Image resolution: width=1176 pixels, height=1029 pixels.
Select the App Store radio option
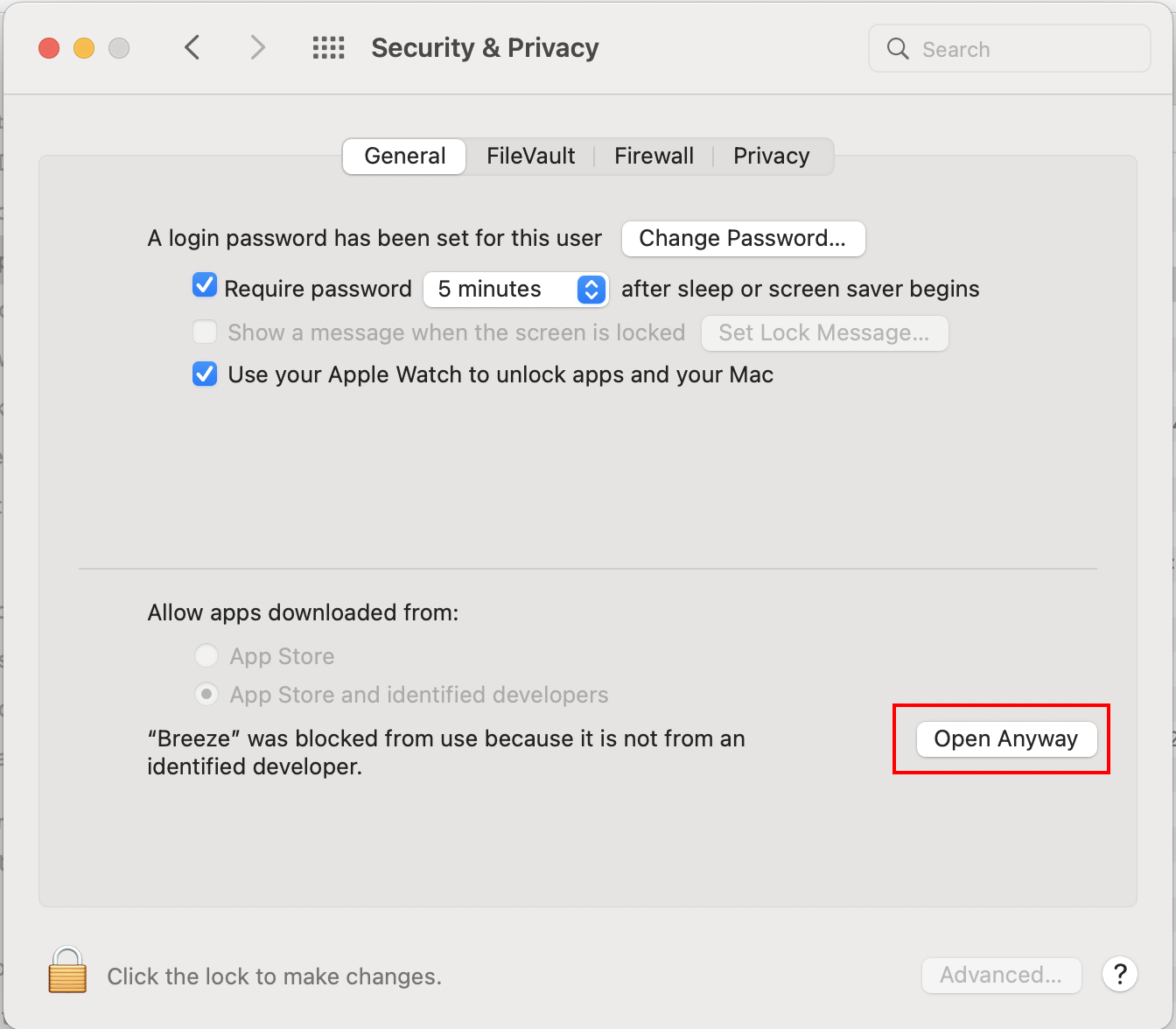[x=206, y=655]
